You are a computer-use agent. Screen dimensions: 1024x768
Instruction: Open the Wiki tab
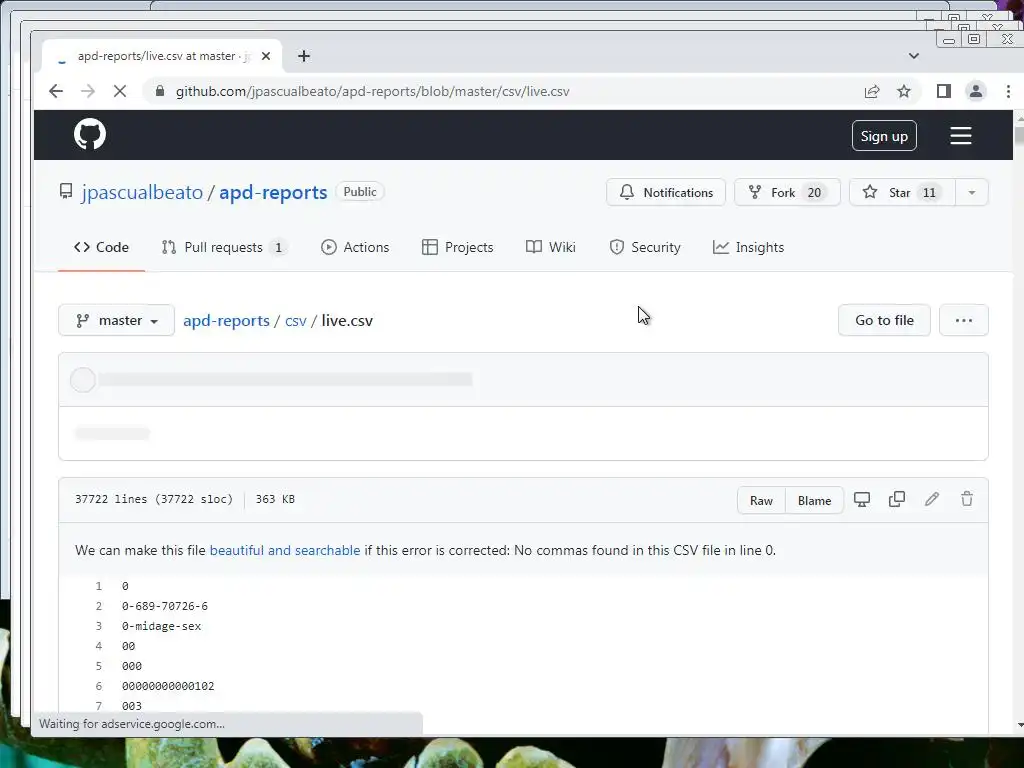tap(551, 248)
